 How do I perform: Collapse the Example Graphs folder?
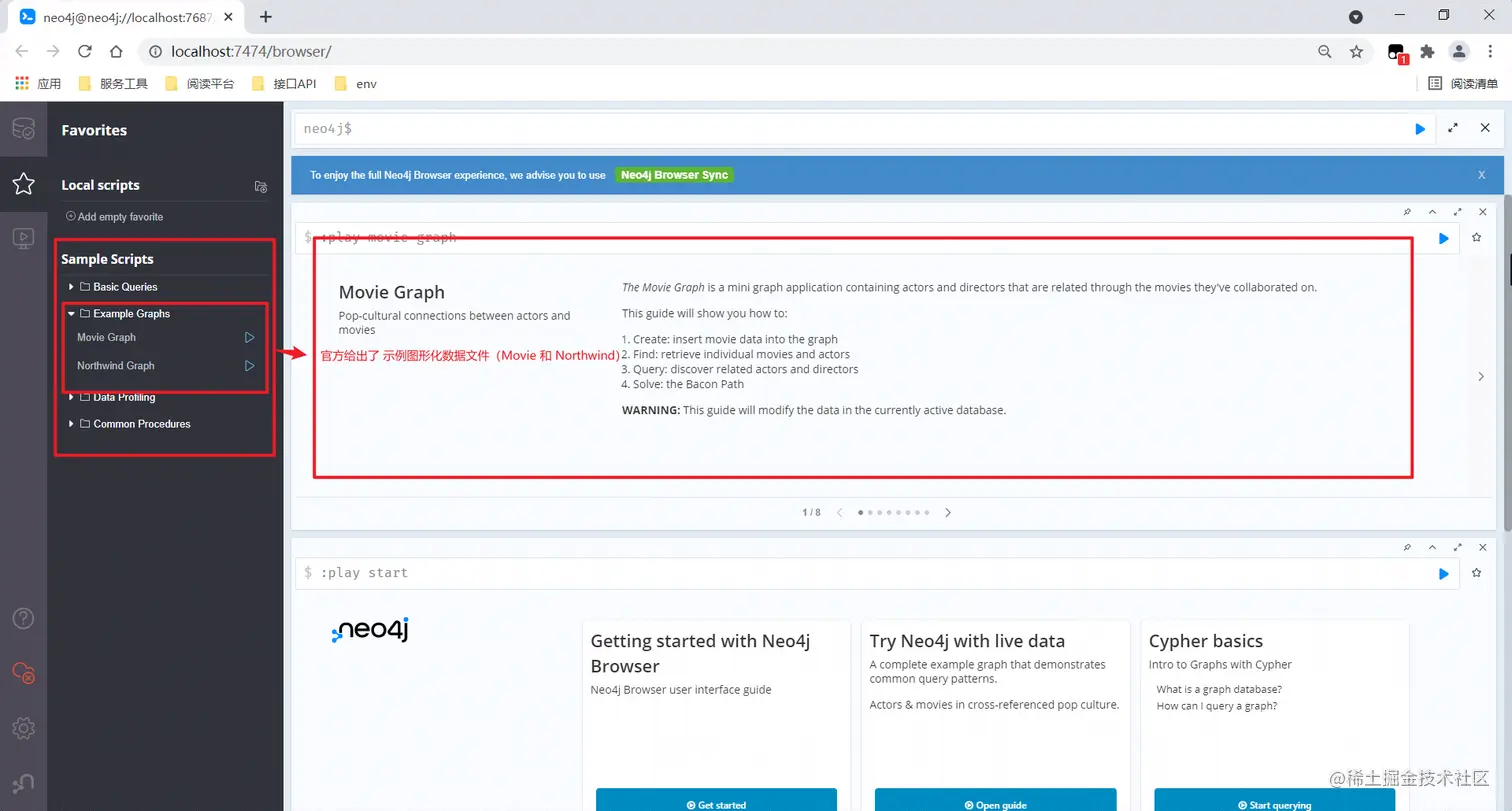coord(71,314)
